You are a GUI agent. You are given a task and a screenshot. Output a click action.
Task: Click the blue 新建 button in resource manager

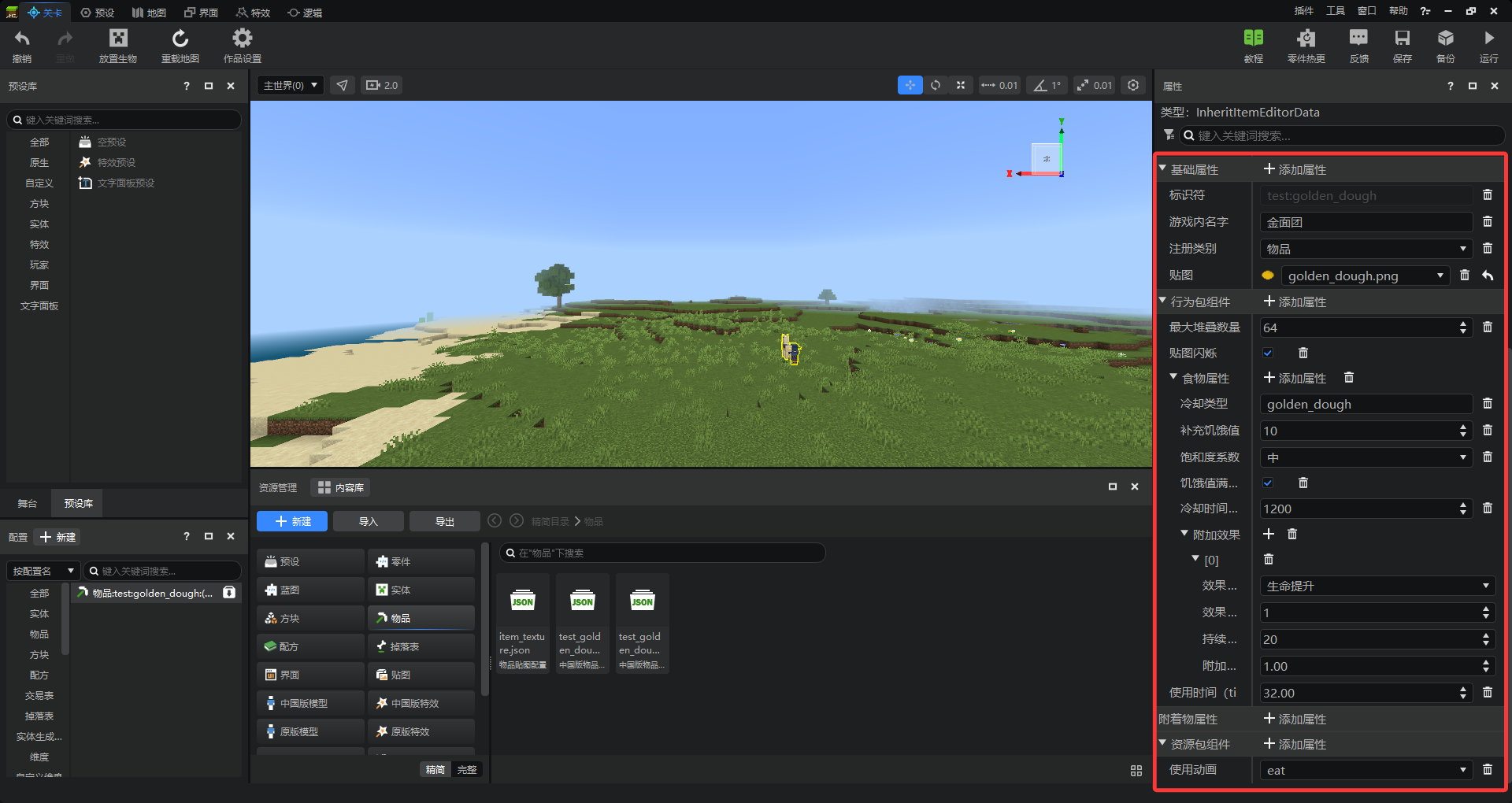click(292, 521)
